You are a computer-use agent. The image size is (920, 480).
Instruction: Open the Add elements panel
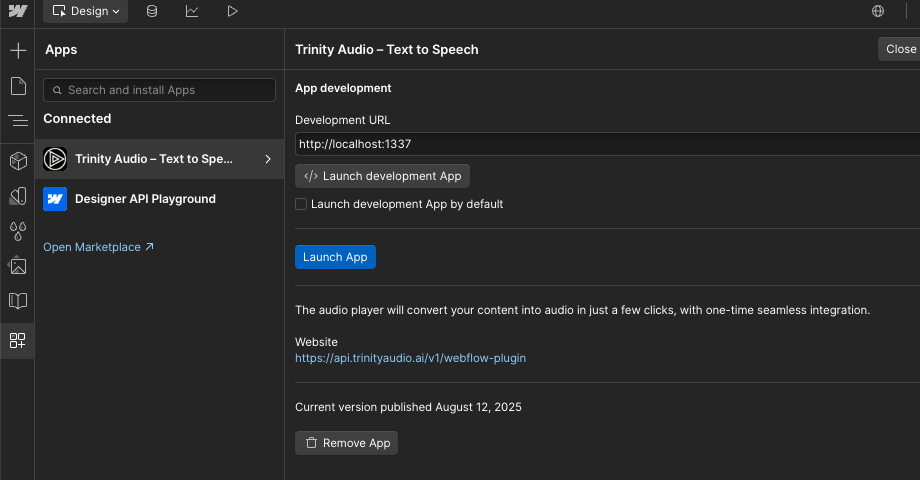[x=17, y=50]
